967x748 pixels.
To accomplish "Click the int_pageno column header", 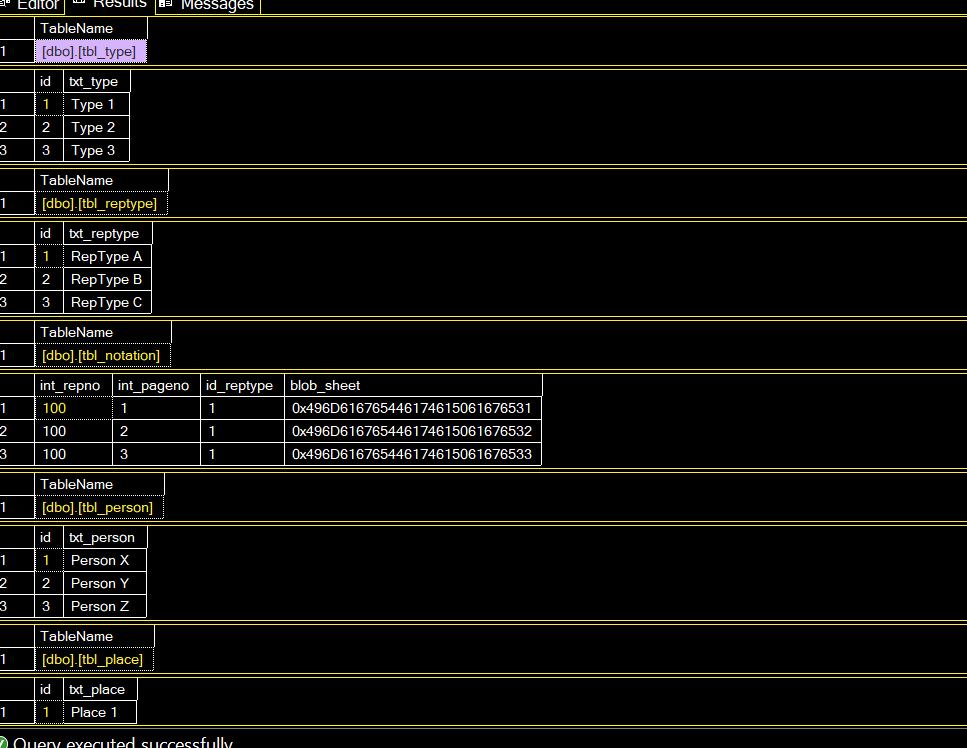I will (x=154, y=385).
